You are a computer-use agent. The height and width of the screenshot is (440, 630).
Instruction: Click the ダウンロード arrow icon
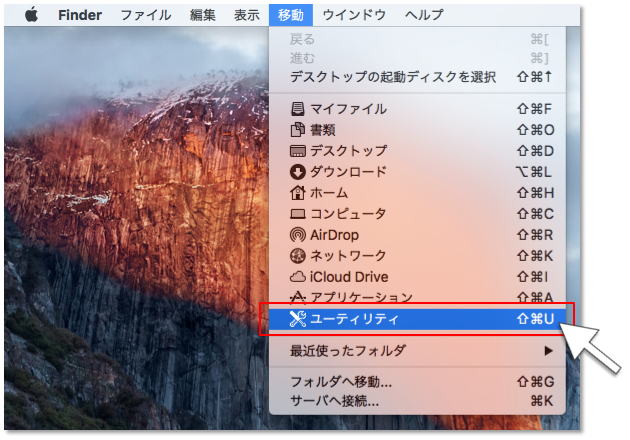click(x=297, y=172)
